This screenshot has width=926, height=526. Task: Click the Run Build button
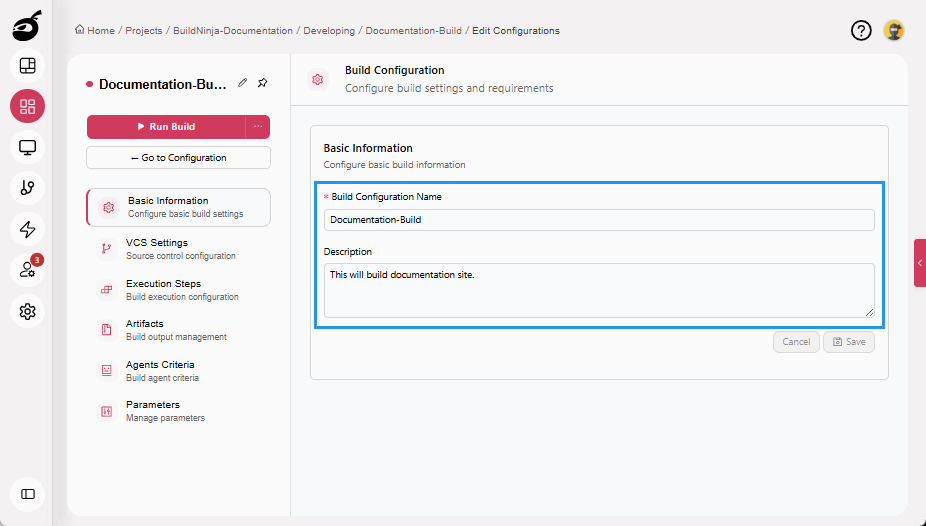(x=166, y=127)
